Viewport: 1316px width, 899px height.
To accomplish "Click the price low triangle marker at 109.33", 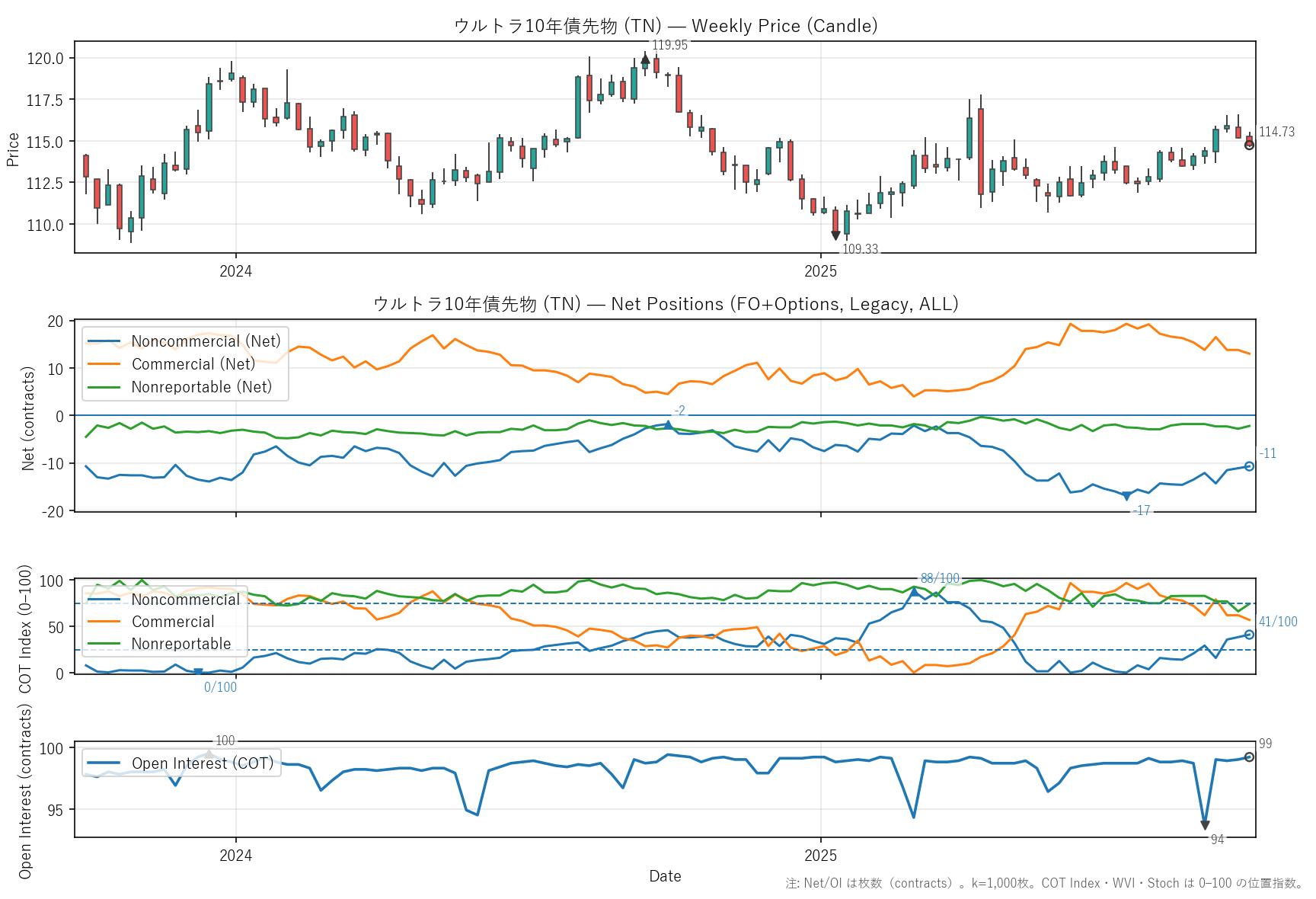I will [x=835, y=235].
